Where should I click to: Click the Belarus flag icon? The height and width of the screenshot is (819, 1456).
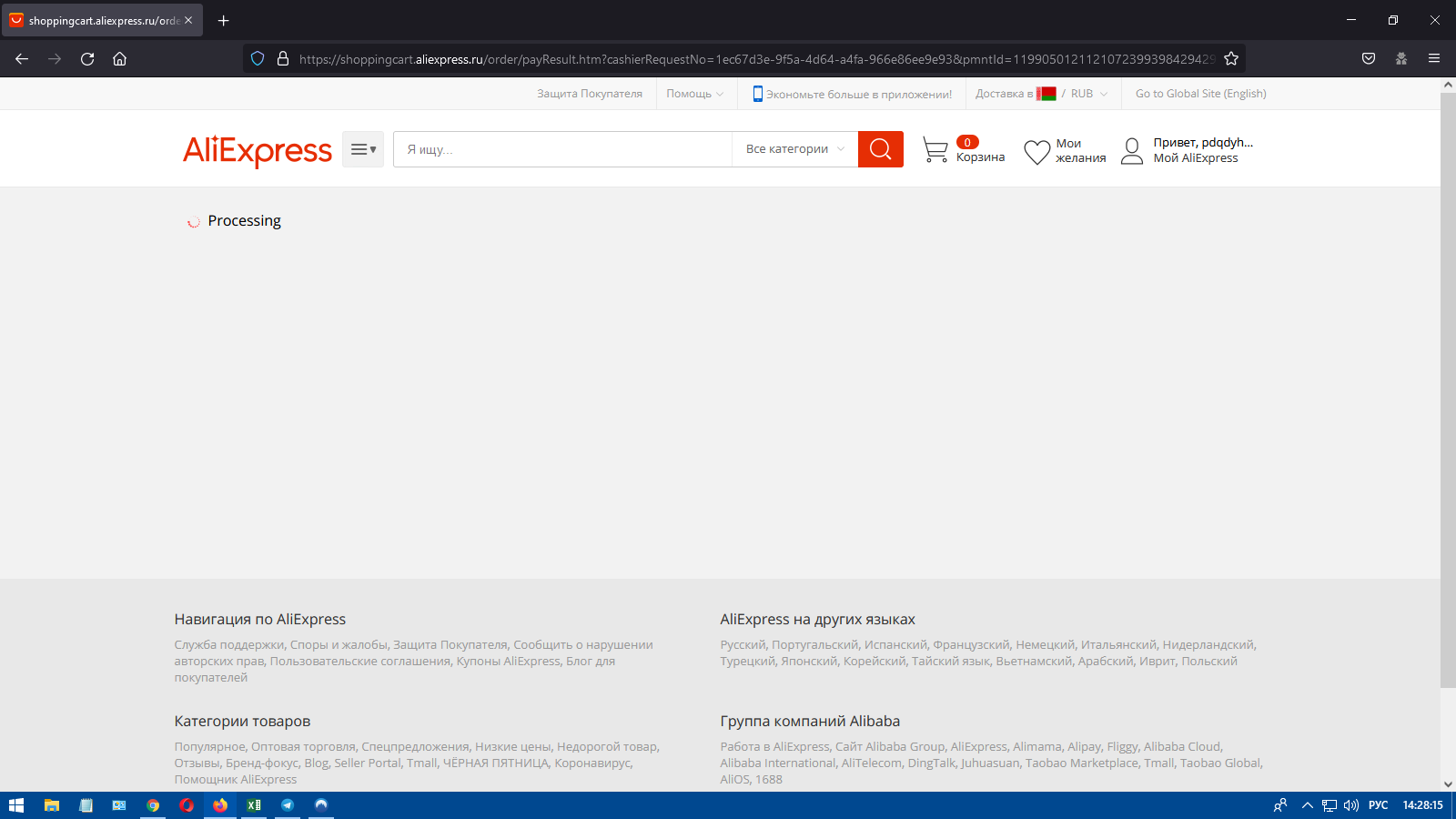tap(1046, 94)
